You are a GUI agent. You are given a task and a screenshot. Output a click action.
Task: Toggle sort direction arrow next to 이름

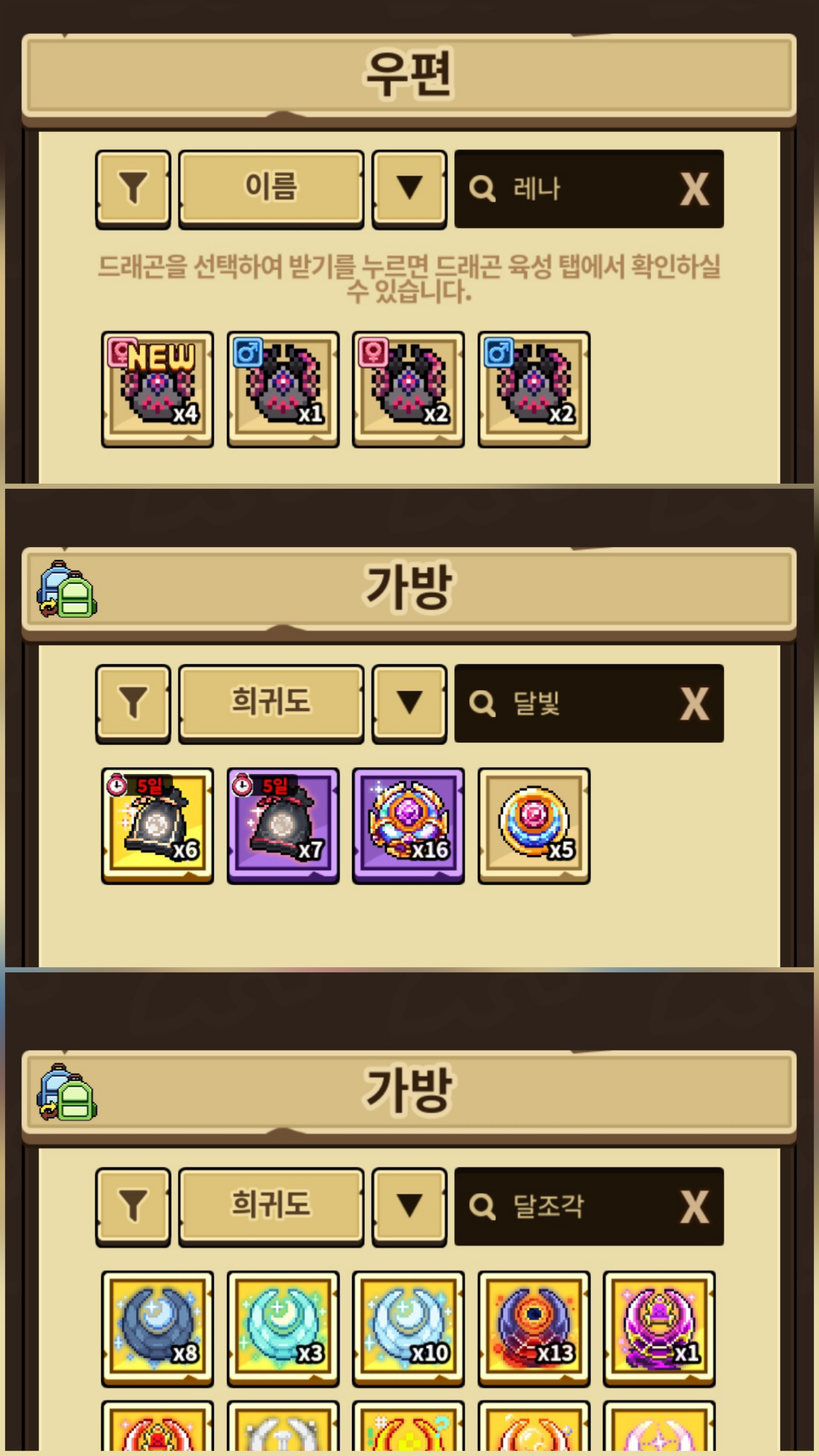(409, 189)
